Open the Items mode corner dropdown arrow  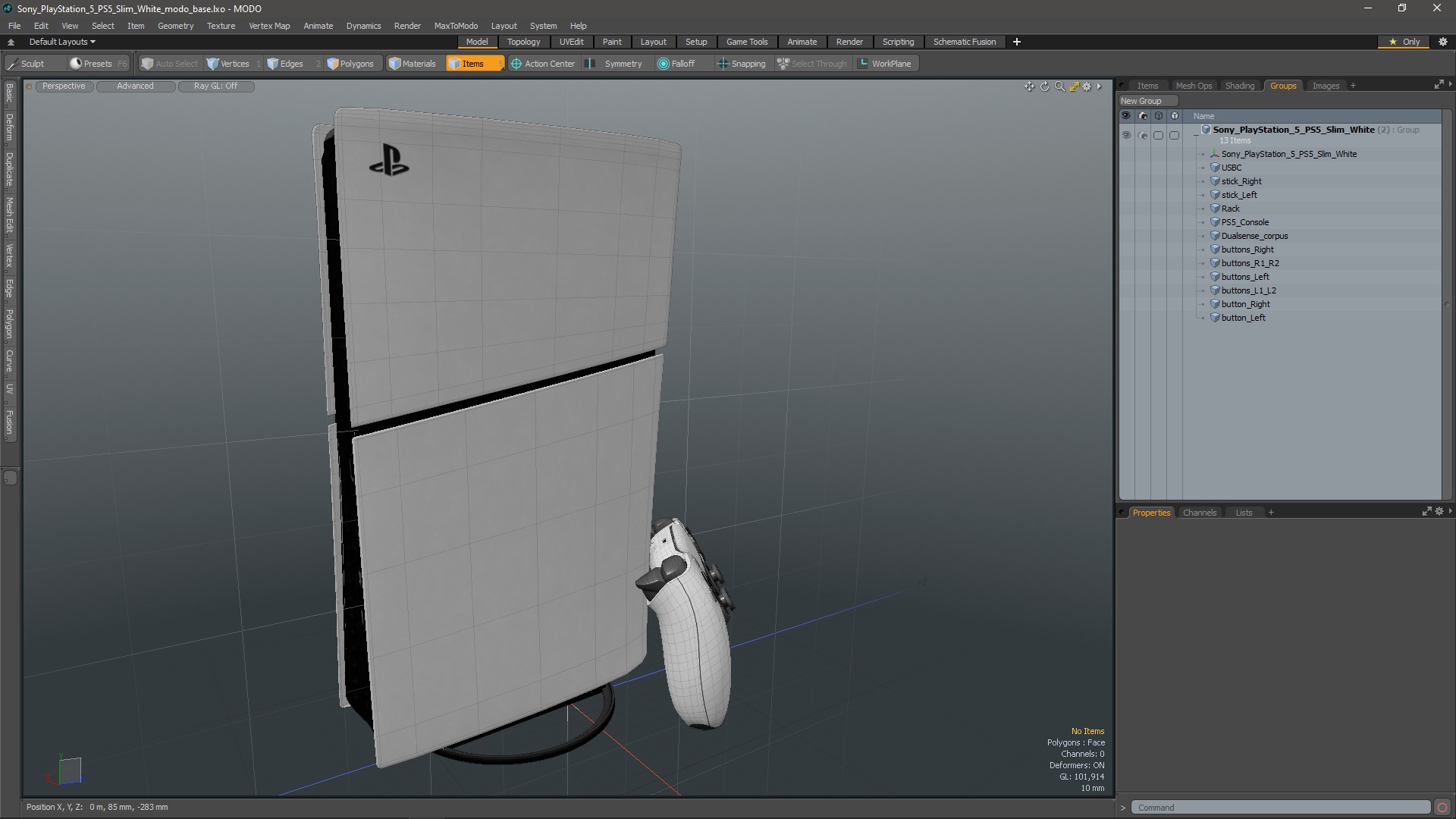[500, 67]
